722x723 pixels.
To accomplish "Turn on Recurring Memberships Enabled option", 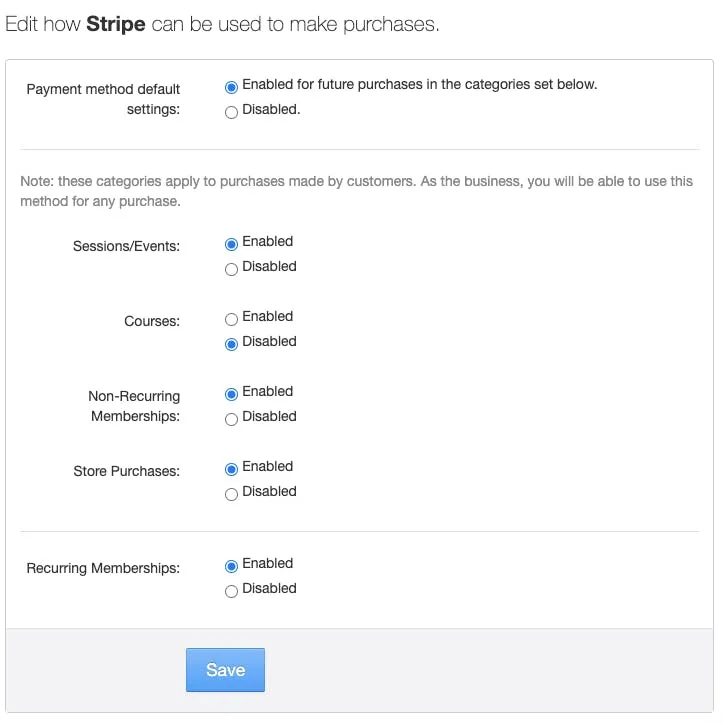I will 231,566.
